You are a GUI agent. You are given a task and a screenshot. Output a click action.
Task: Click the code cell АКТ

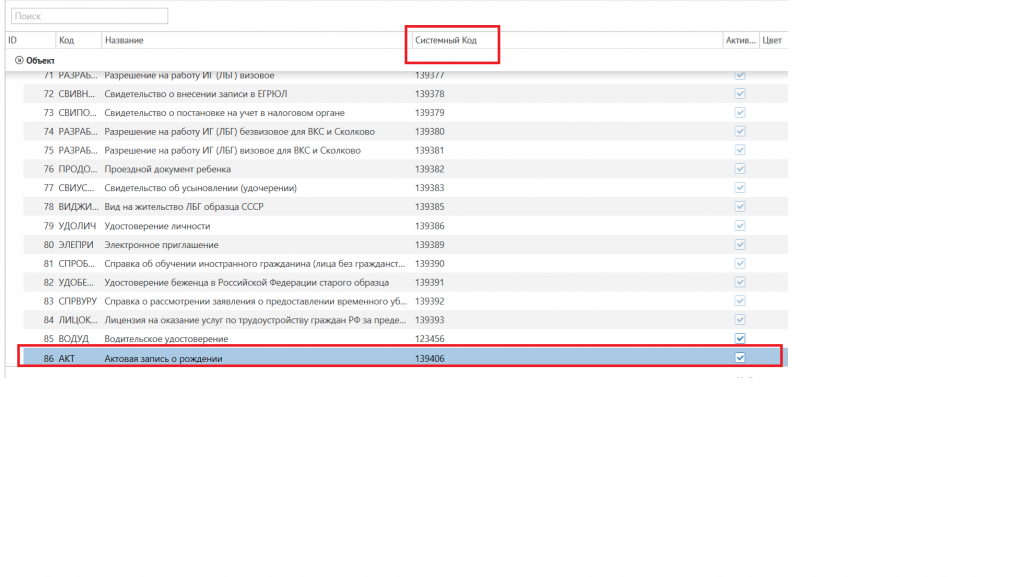[x=67, y=358]
